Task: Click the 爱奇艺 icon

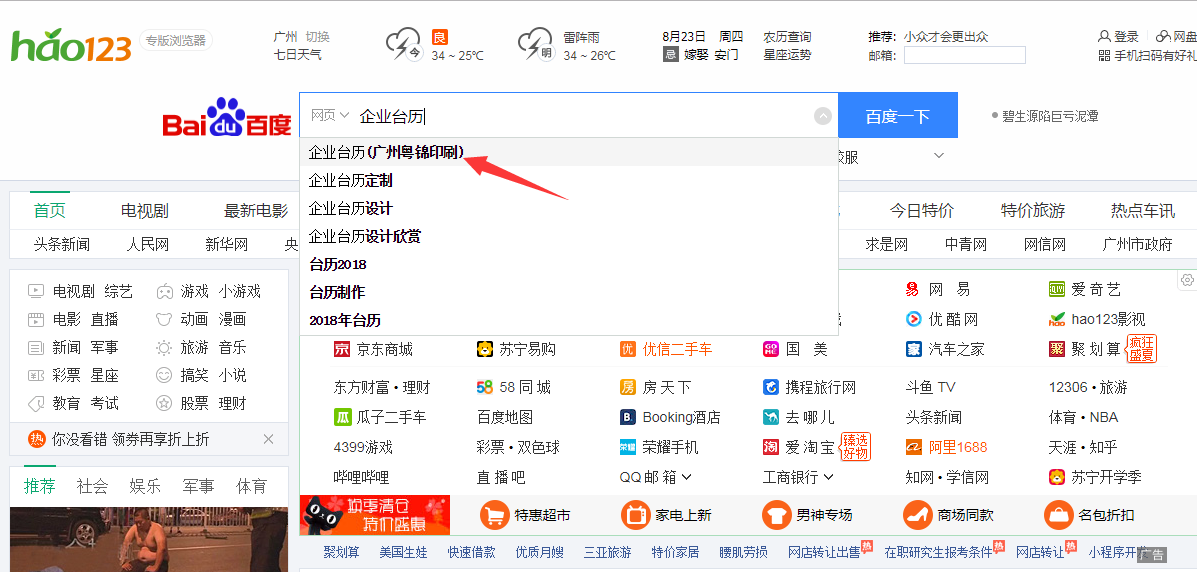Action: click(x=1057, y=289)
